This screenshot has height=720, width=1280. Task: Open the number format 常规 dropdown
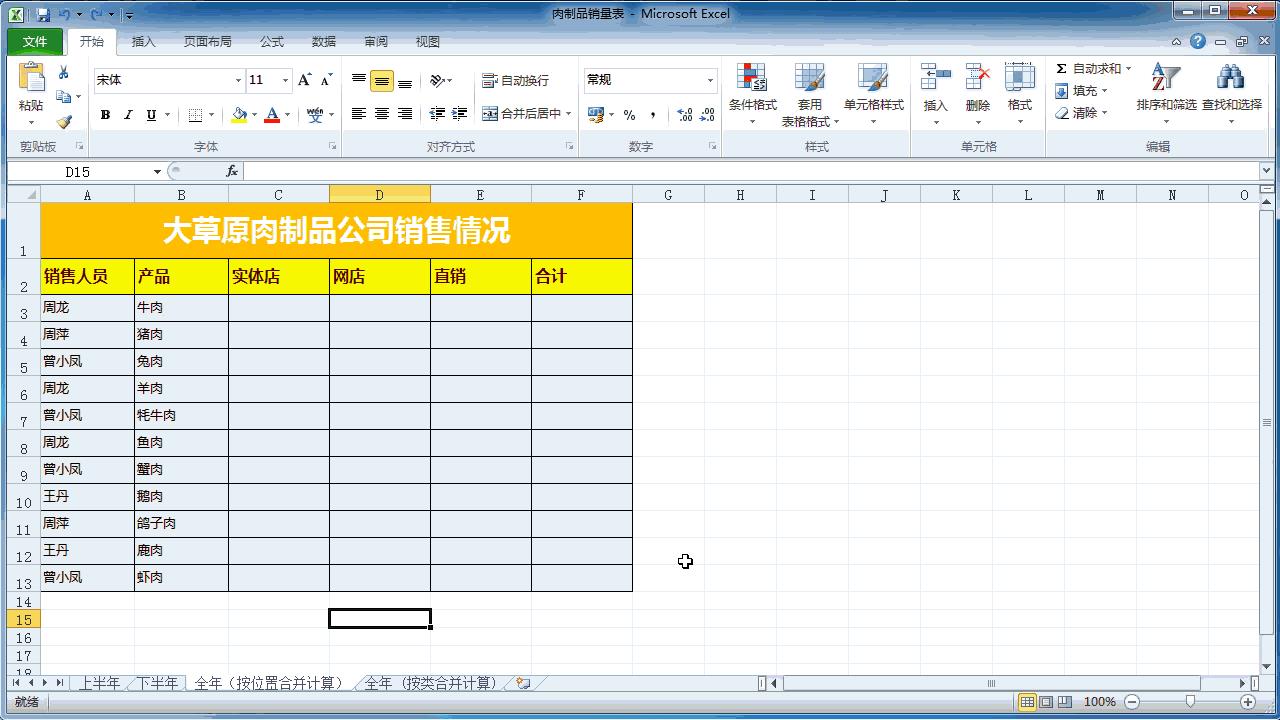click(x=710, y=80)
